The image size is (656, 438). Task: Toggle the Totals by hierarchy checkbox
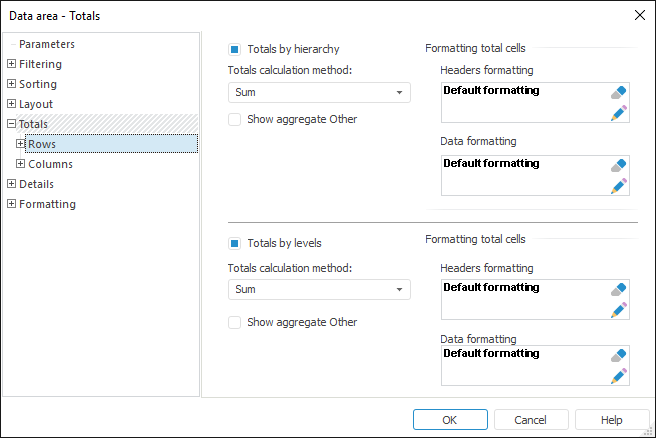click(x=234, y=48)
